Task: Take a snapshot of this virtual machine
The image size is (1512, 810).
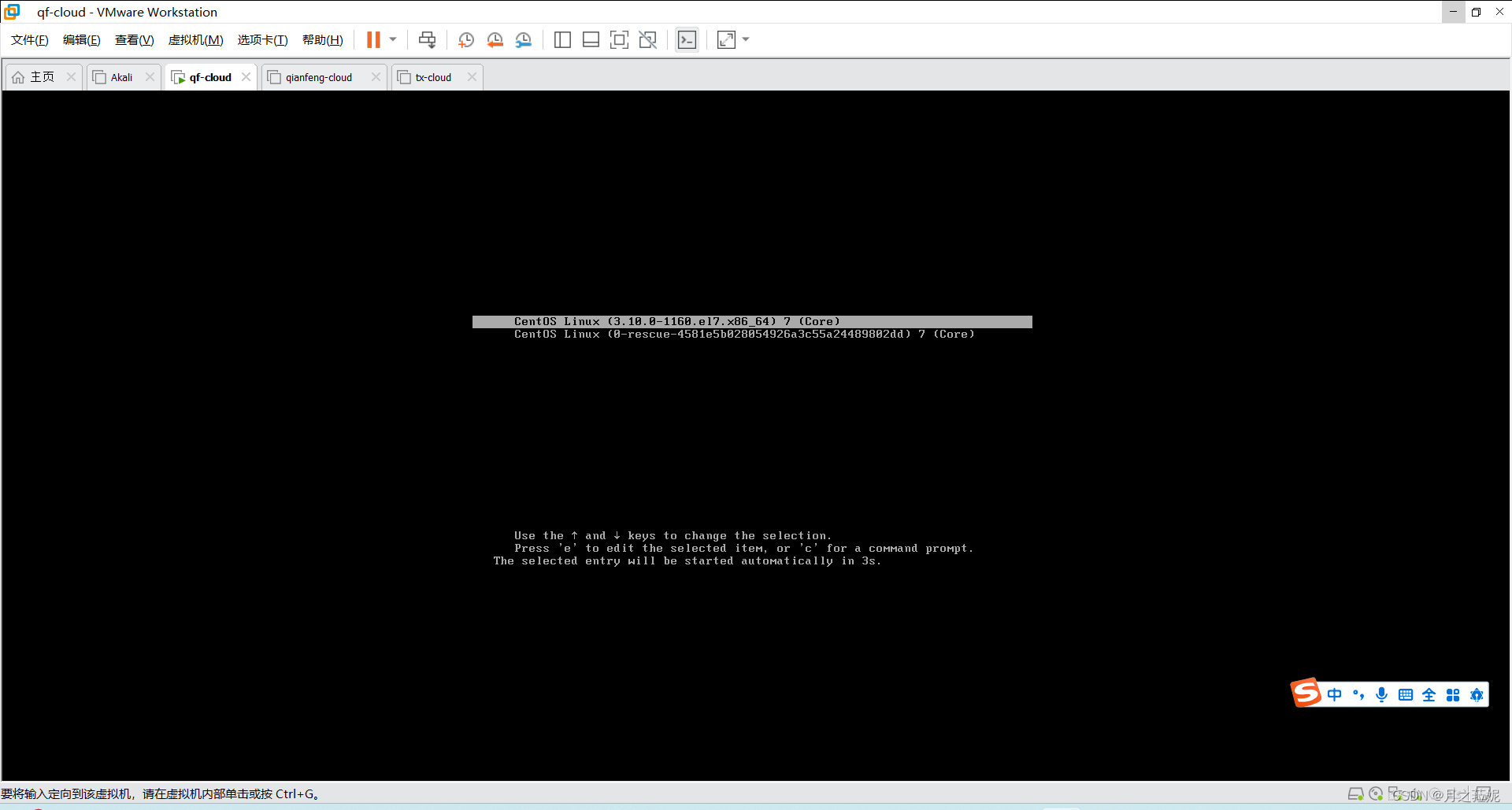Action: [466, 39]
